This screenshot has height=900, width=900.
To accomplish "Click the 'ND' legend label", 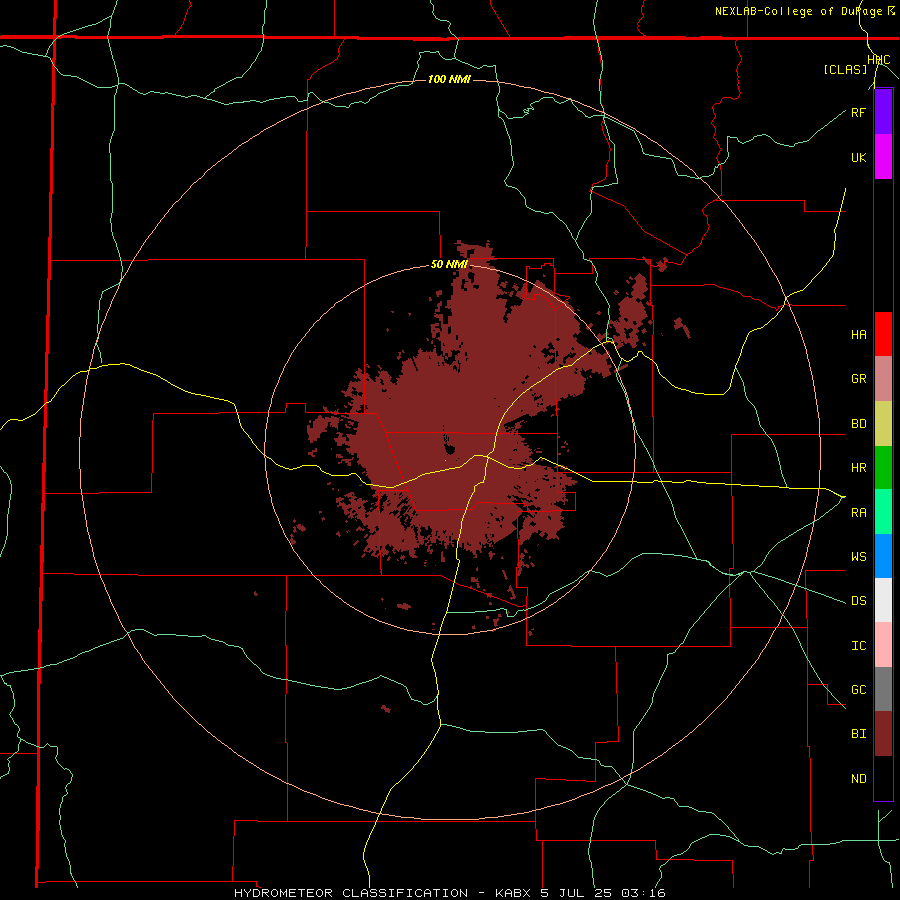I will tap(858, 779).
